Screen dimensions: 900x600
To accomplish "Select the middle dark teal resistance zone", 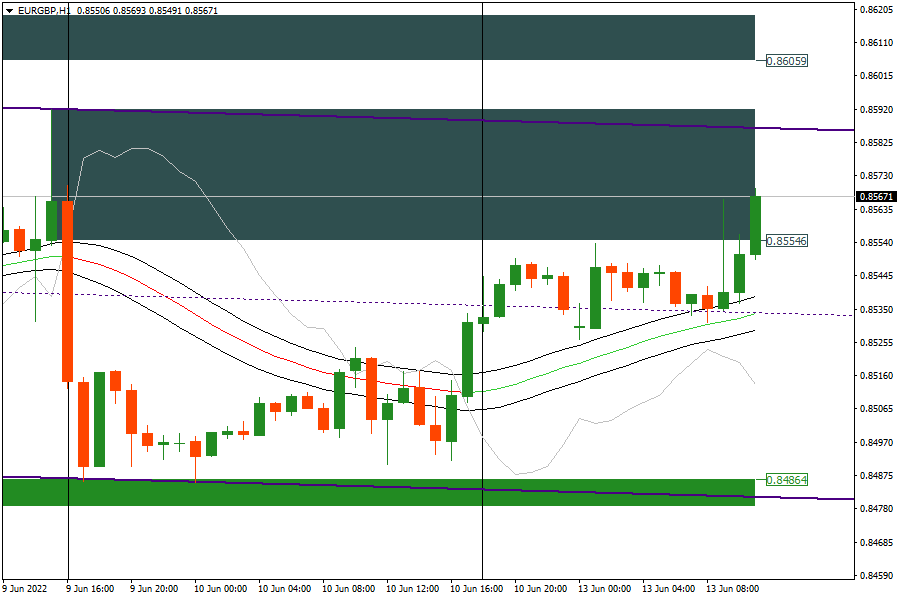I will [400, 175].
